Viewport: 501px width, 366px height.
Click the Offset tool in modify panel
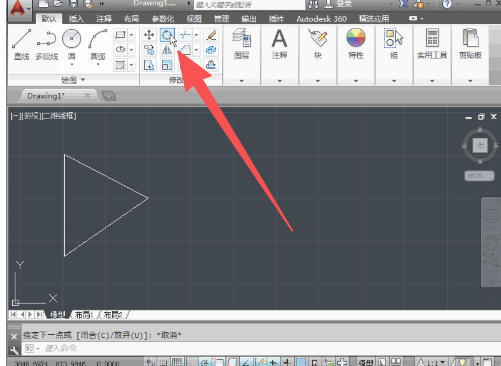tap(211, 65)
